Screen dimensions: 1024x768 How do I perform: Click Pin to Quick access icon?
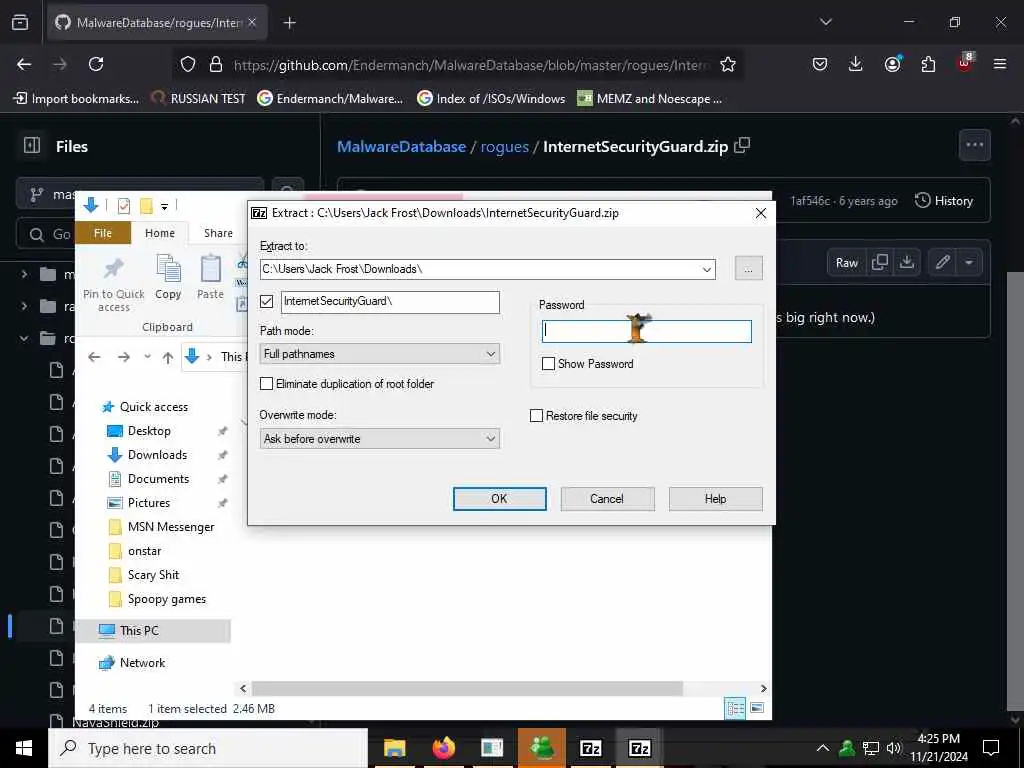[114, 268]
